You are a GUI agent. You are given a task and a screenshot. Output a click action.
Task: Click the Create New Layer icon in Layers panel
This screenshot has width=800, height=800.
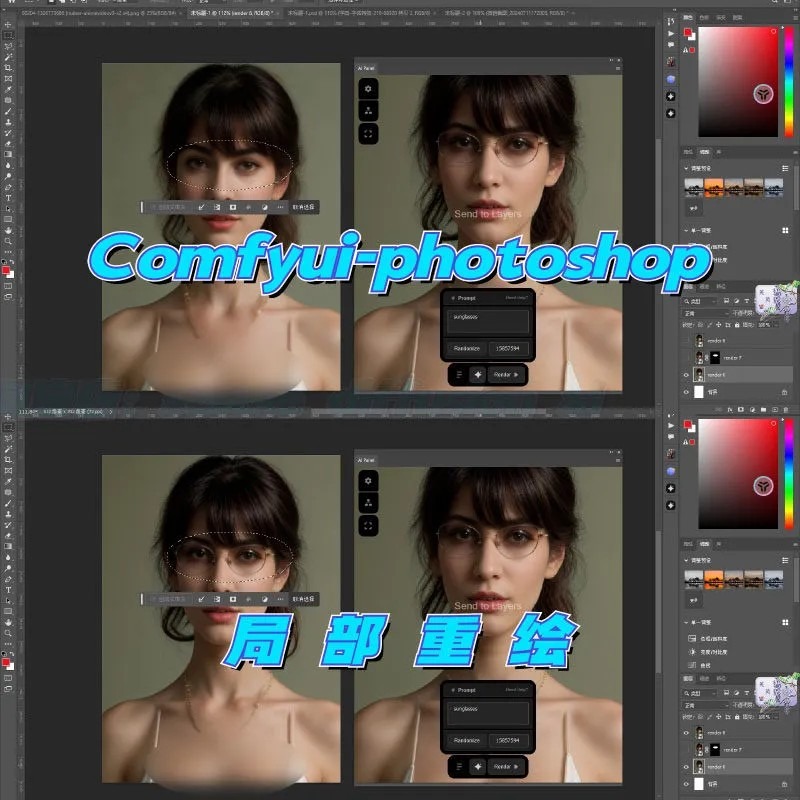775,409
